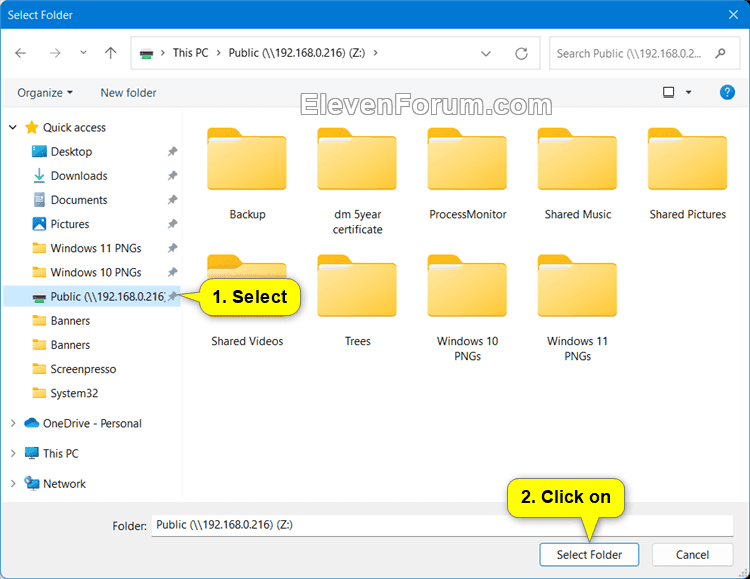Click the drive icon in the address bar
Screen dimensions: 750x579
[146, 54]
